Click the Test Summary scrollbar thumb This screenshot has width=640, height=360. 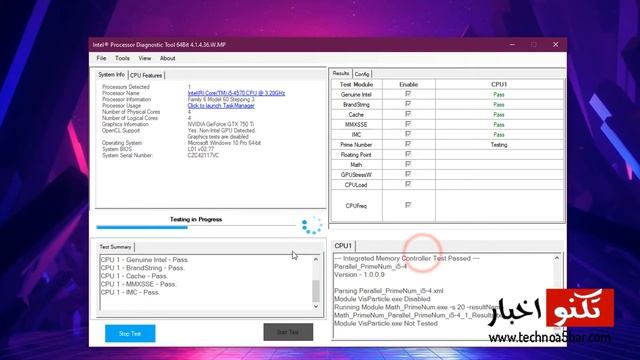click(x=316, y=291)
